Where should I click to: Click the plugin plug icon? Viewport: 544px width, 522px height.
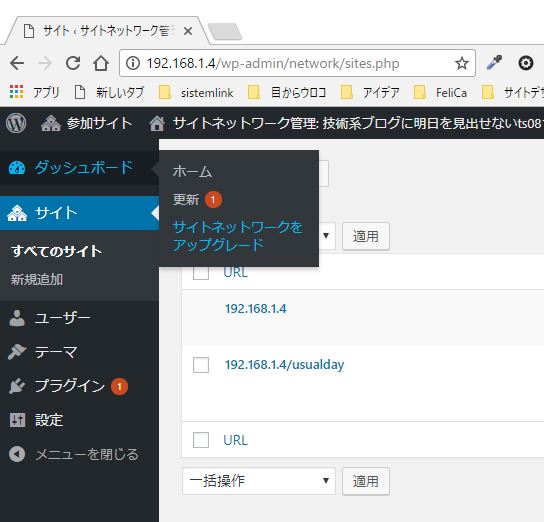point(17,386)
